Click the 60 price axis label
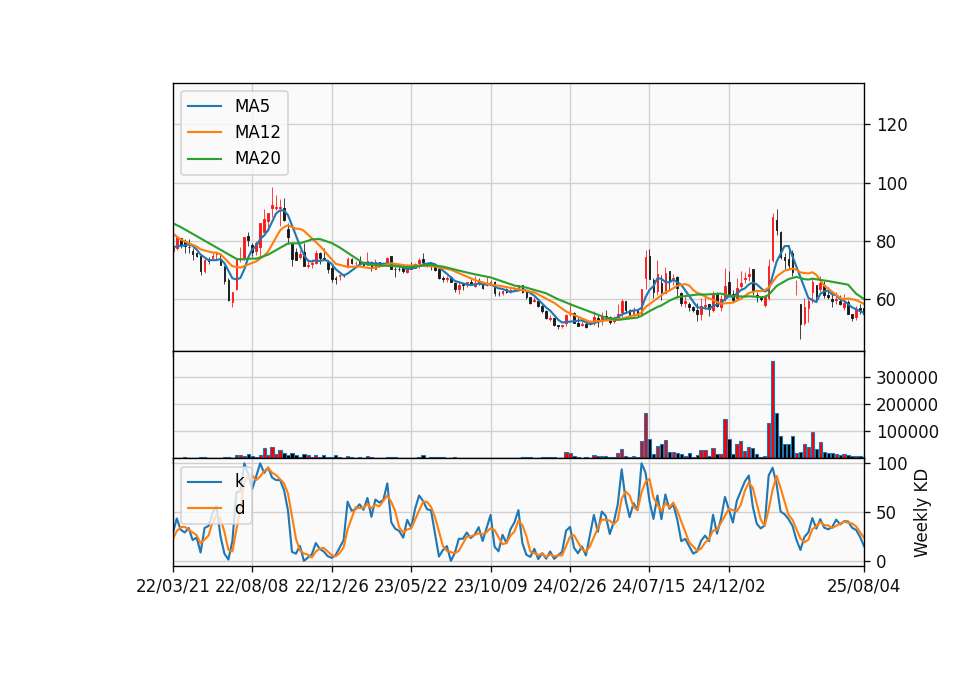This screenshot has height=690, width=960. pos(887,300)
